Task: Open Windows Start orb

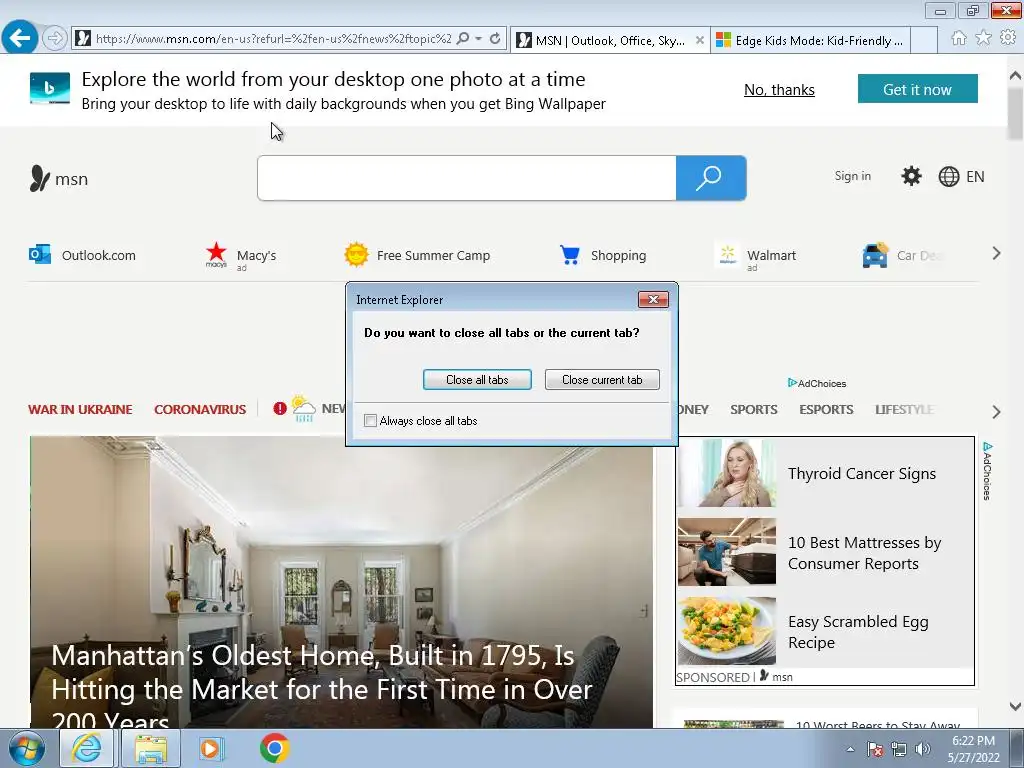Action: (26, 748)
